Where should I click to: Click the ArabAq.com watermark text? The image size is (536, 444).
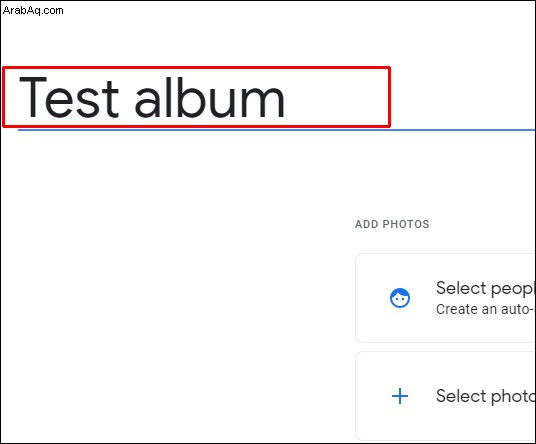click(x=33, y=10)
